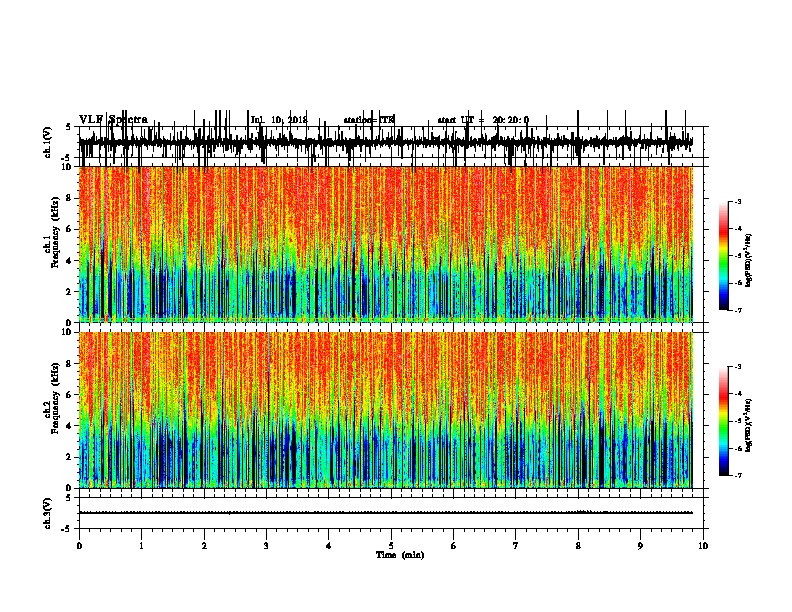Click the '2' kHz tick of ch.2 spectrogram

coord(71,457)
